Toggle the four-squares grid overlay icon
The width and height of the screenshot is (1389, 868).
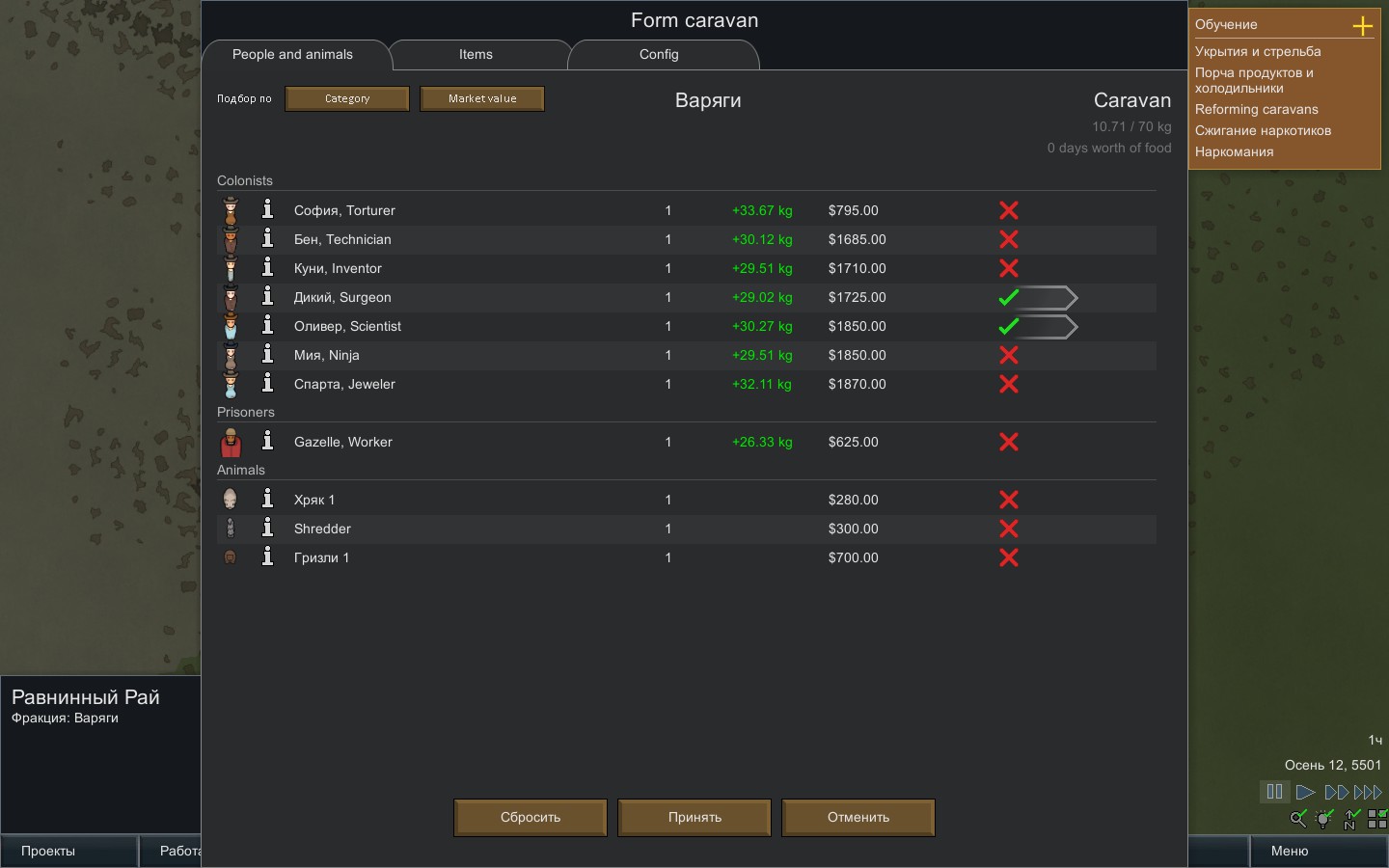(x=1376, y=820)
